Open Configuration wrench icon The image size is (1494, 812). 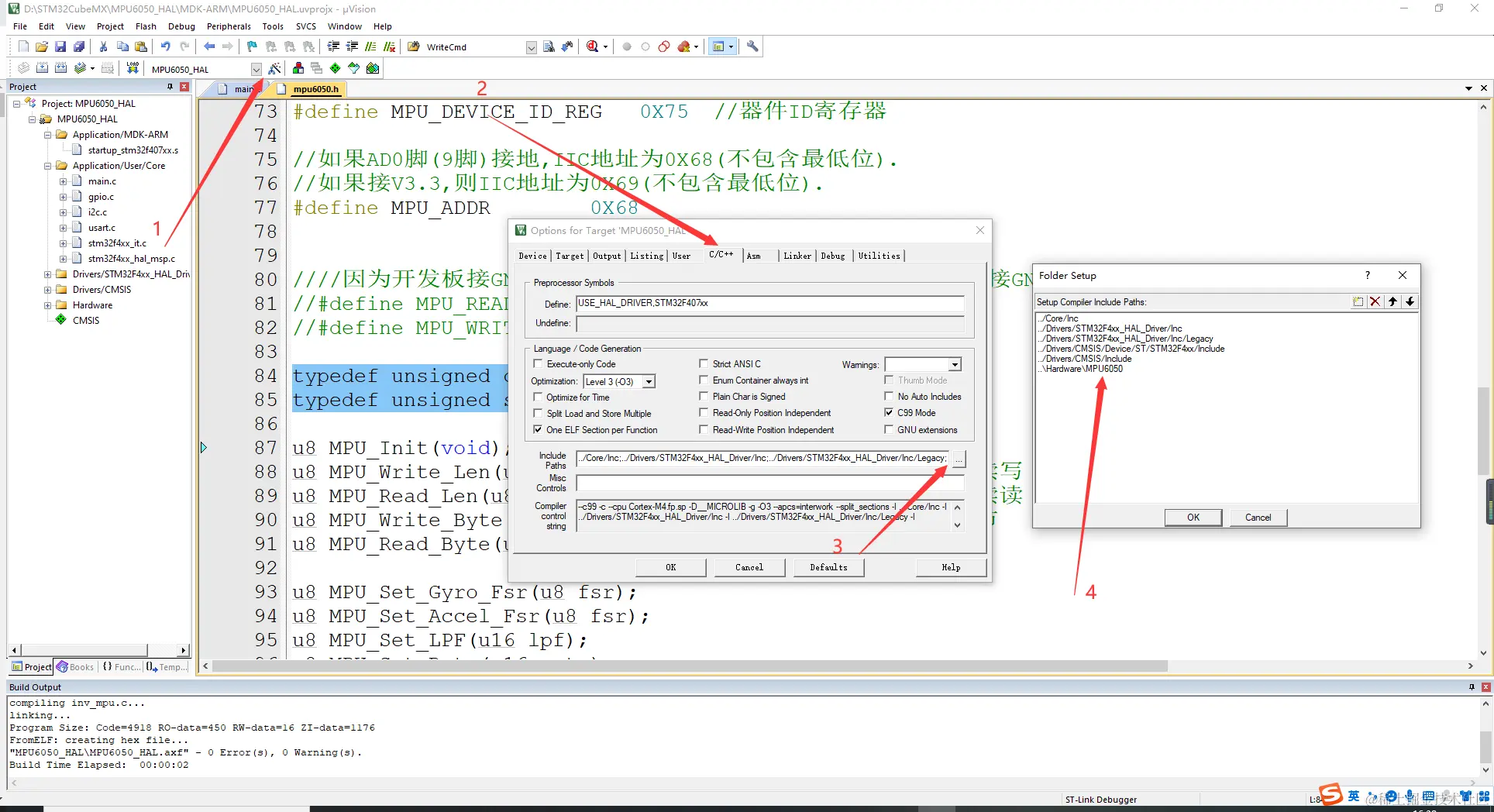click(x=752, y=46)
